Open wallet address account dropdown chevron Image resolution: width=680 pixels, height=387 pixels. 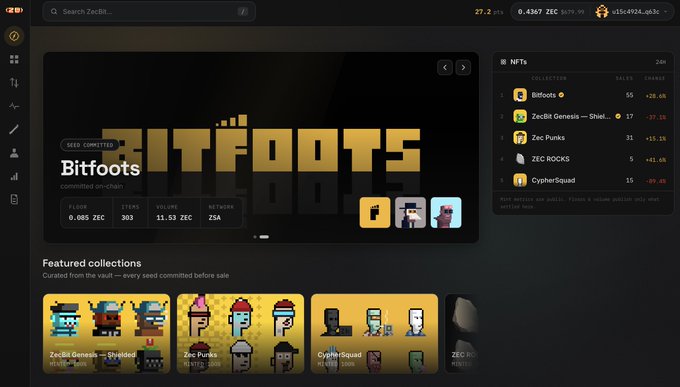666,12
